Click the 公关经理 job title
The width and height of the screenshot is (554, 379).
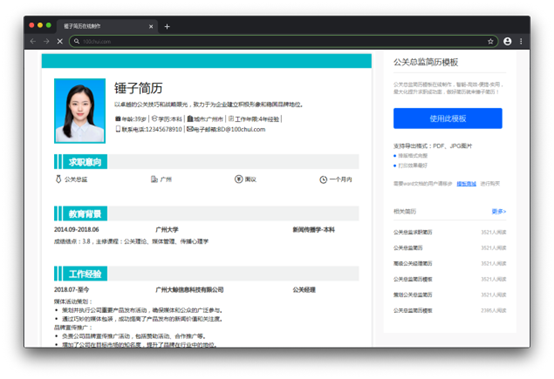[304, 290]
